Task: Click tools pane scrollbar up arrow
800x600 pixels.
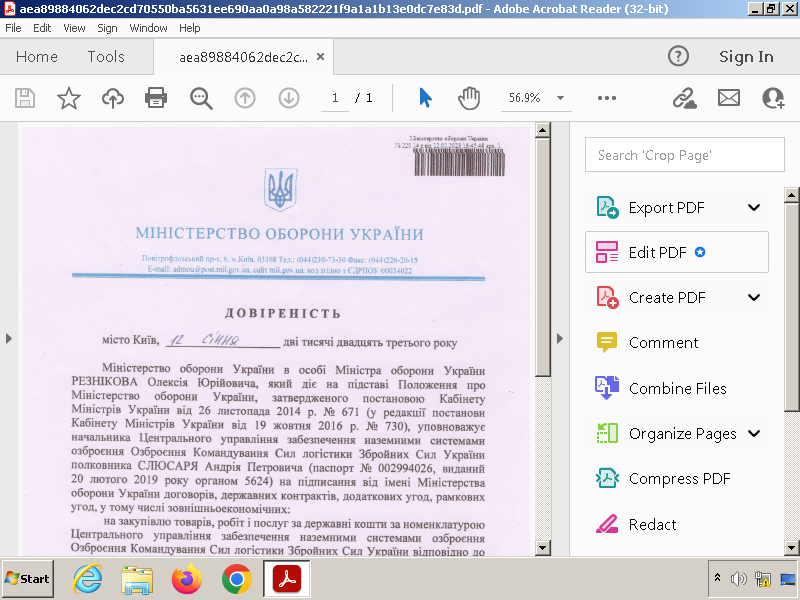Action: 792,195
